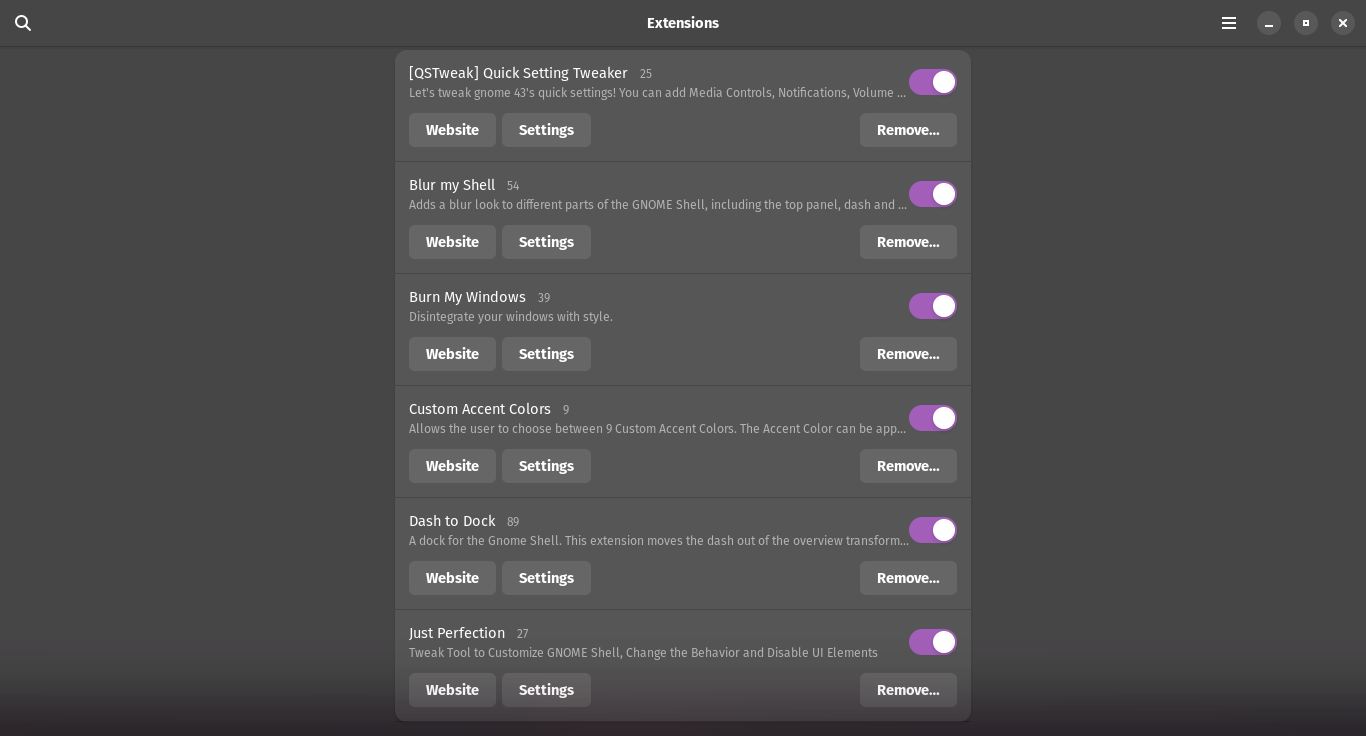Remove the Just Perfection extension
The height and width of the screenshot is (736, 1366).
point(908,690)
